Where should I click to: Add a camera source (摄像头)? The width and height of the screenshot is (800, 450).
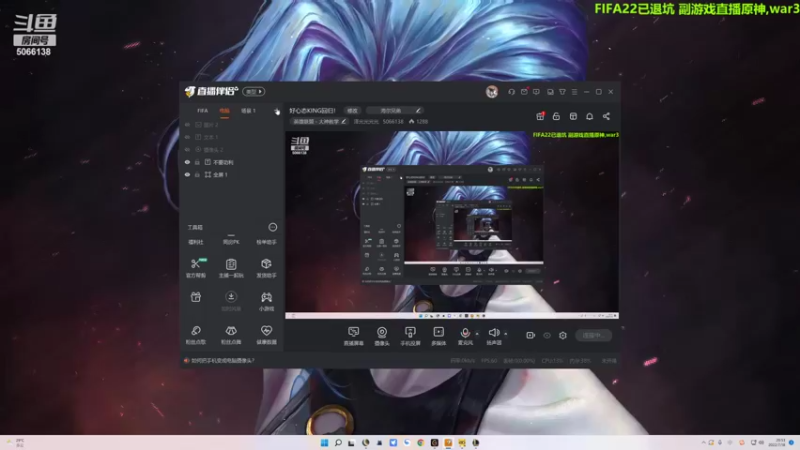point(382,336)
